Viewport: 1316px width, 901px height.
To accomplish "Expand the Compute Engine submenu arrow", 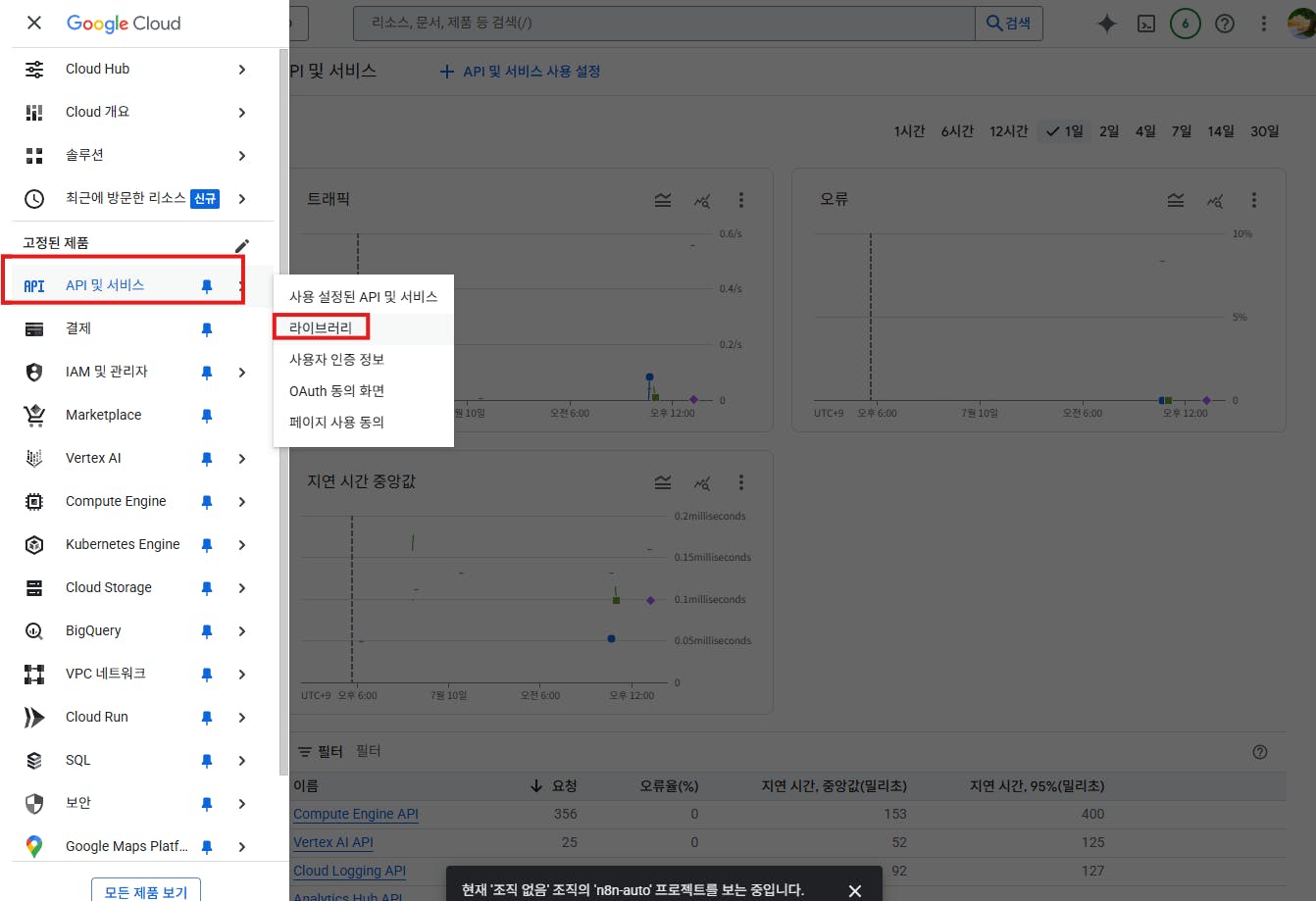I will [x=242, y=502].
